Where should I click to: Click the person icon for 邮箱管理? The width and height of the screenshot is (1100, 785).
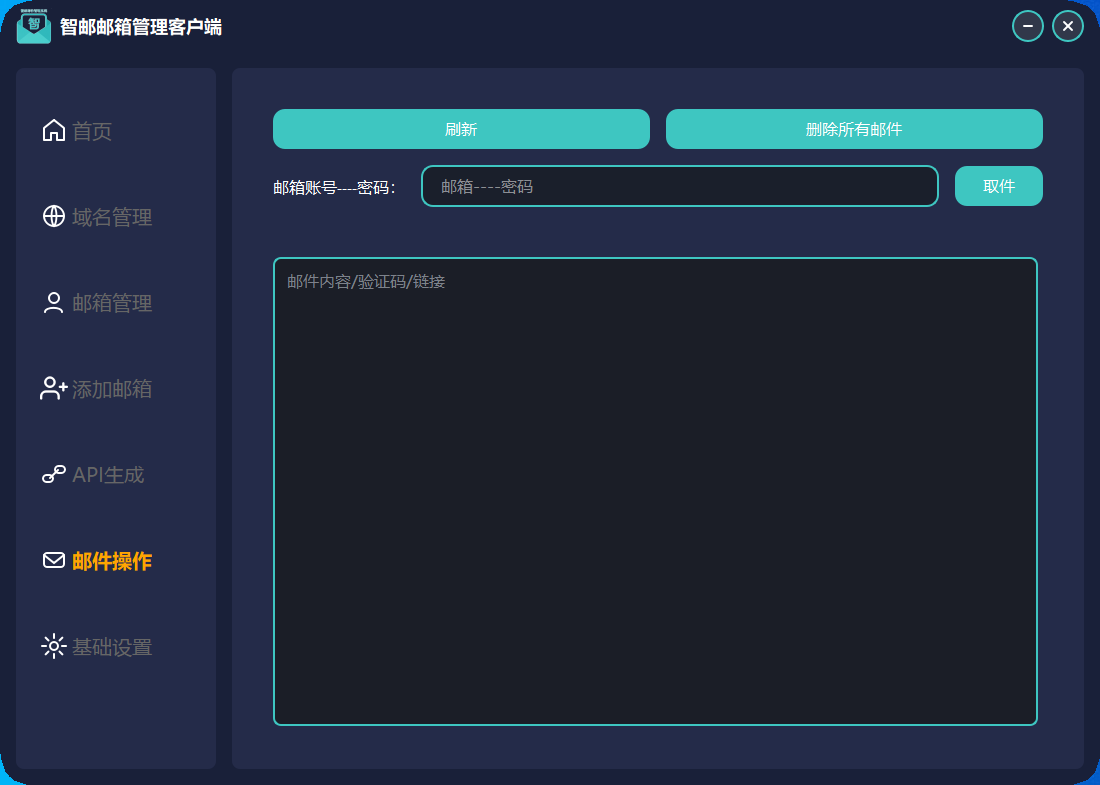coord(54,303)
